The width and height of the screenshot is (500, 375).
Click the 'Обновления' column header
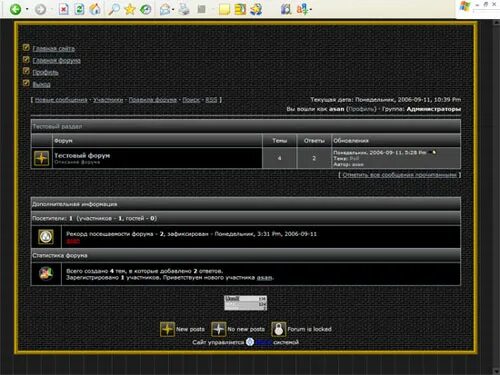coord(396,141)
